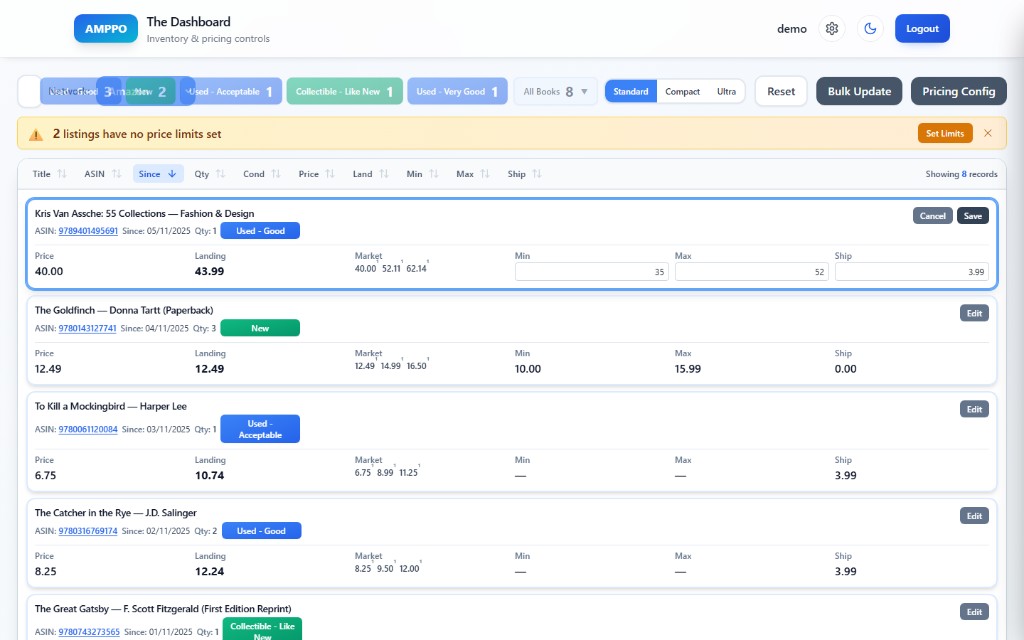Sort by ASIN using its sort arrows
The height and width of the screenshot is (640, 1024).
coord(116,174)
